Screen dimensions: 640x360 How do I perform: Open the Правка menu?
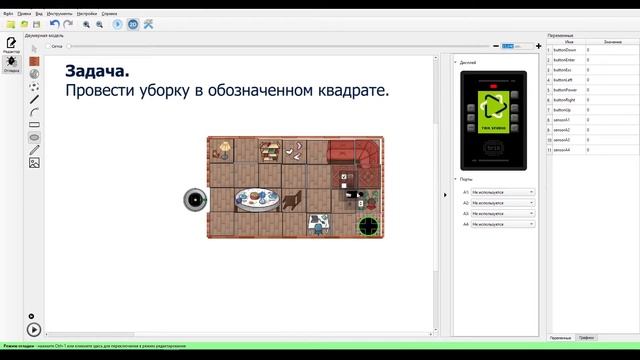[24, 14]
